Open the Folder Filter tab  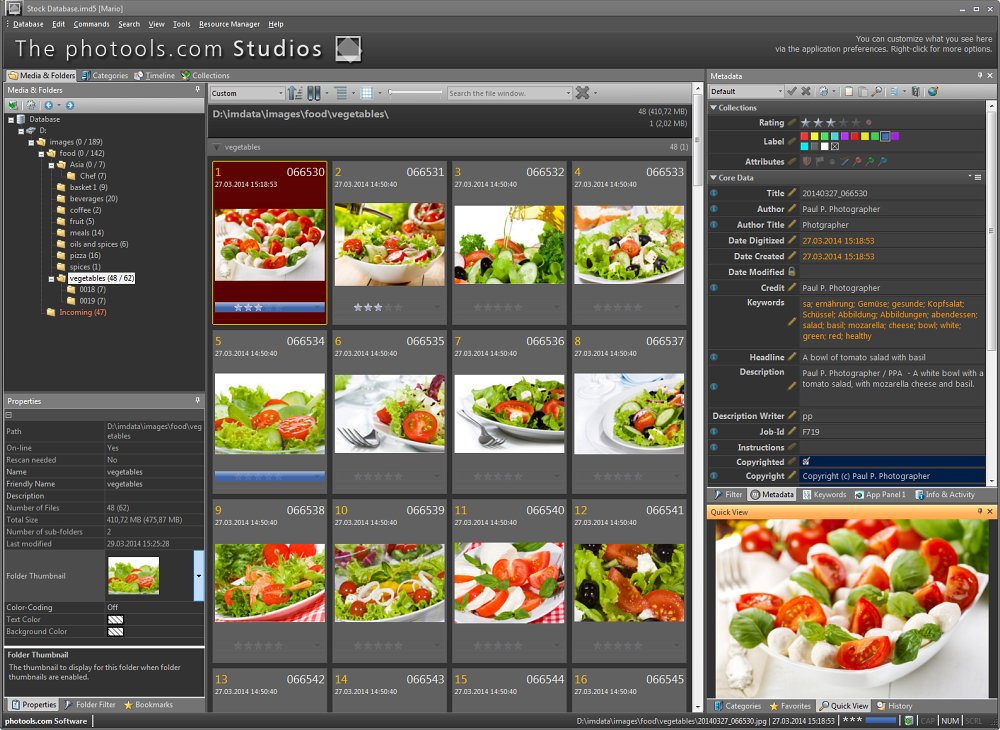[x=89, y=704]
